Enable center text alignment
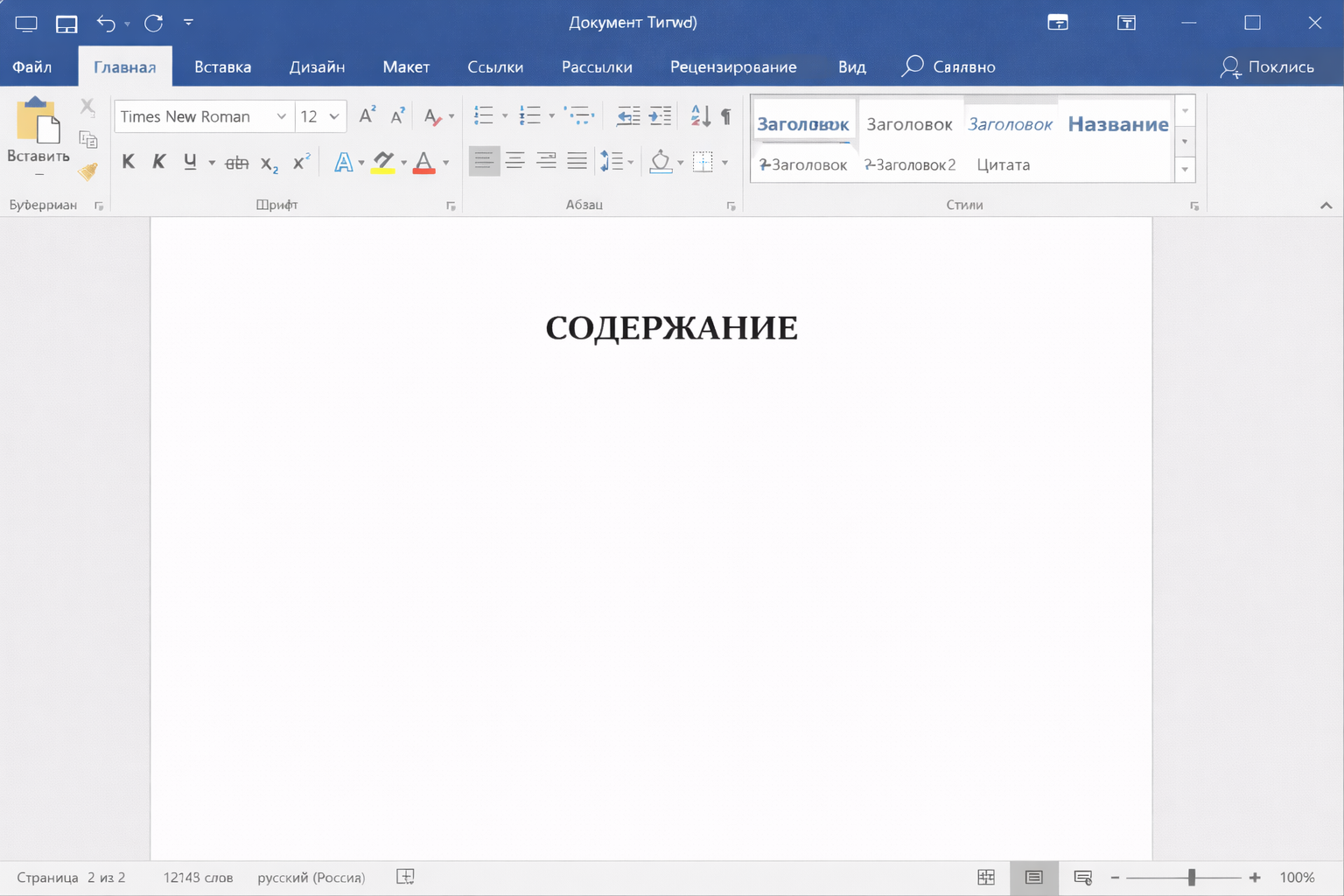 [514, 161]
